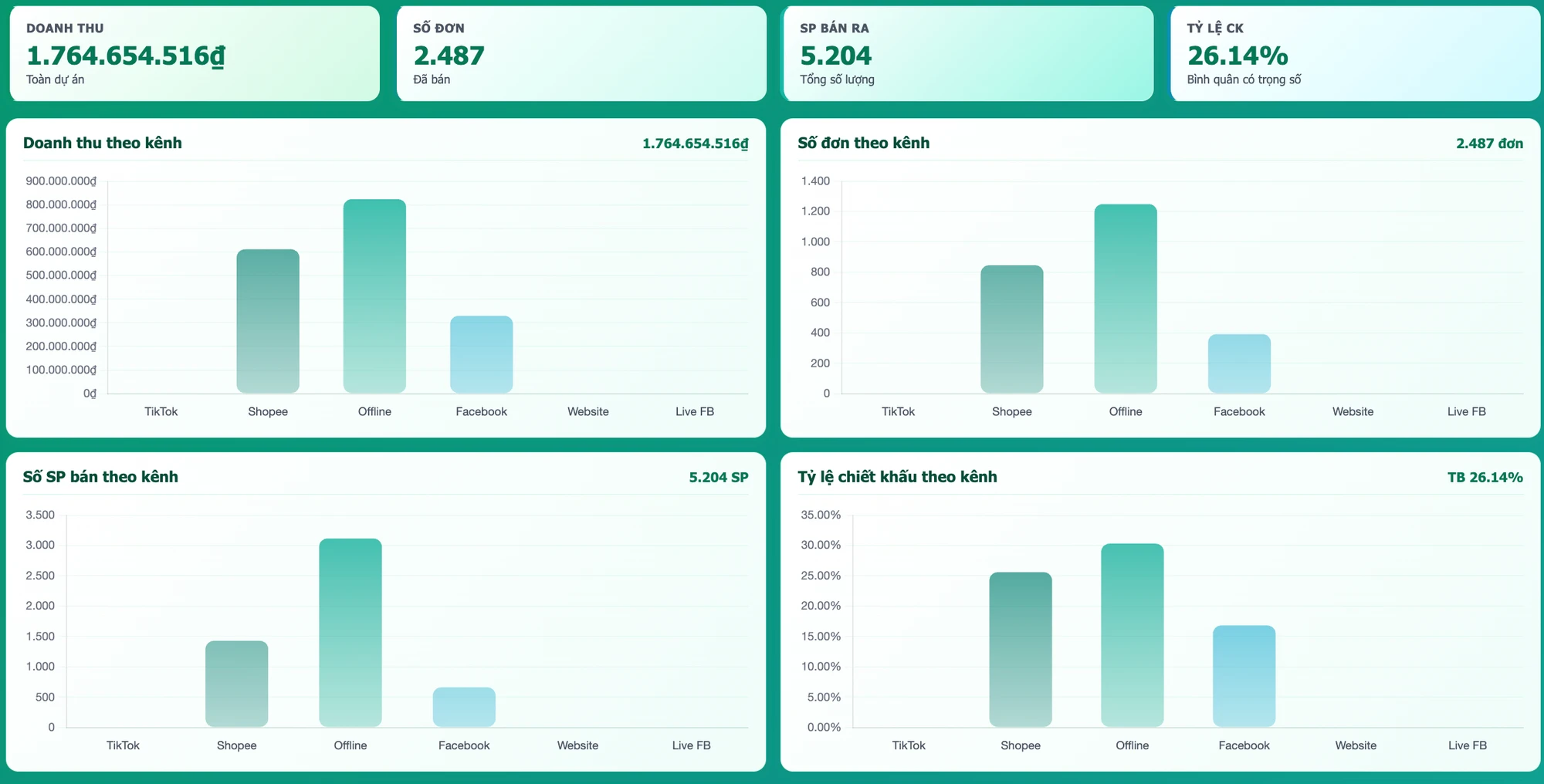Image resolution: width=1544 pixels, height=784 pixels.
Task: Click 'Số đơn theo kênh' chart title
Action: click(x=864, y=143)
